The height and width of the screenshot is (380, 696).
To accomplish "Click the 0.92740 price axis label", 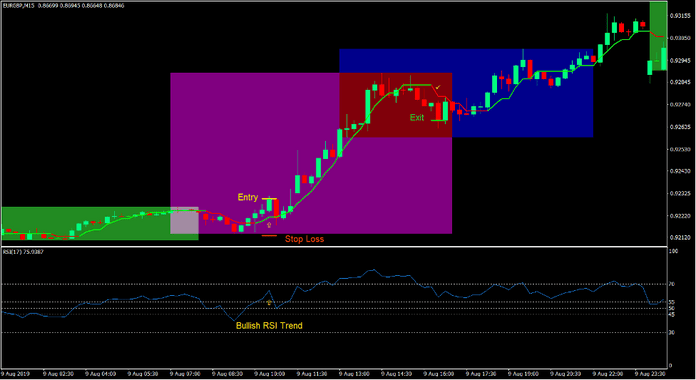I will 679,105.
